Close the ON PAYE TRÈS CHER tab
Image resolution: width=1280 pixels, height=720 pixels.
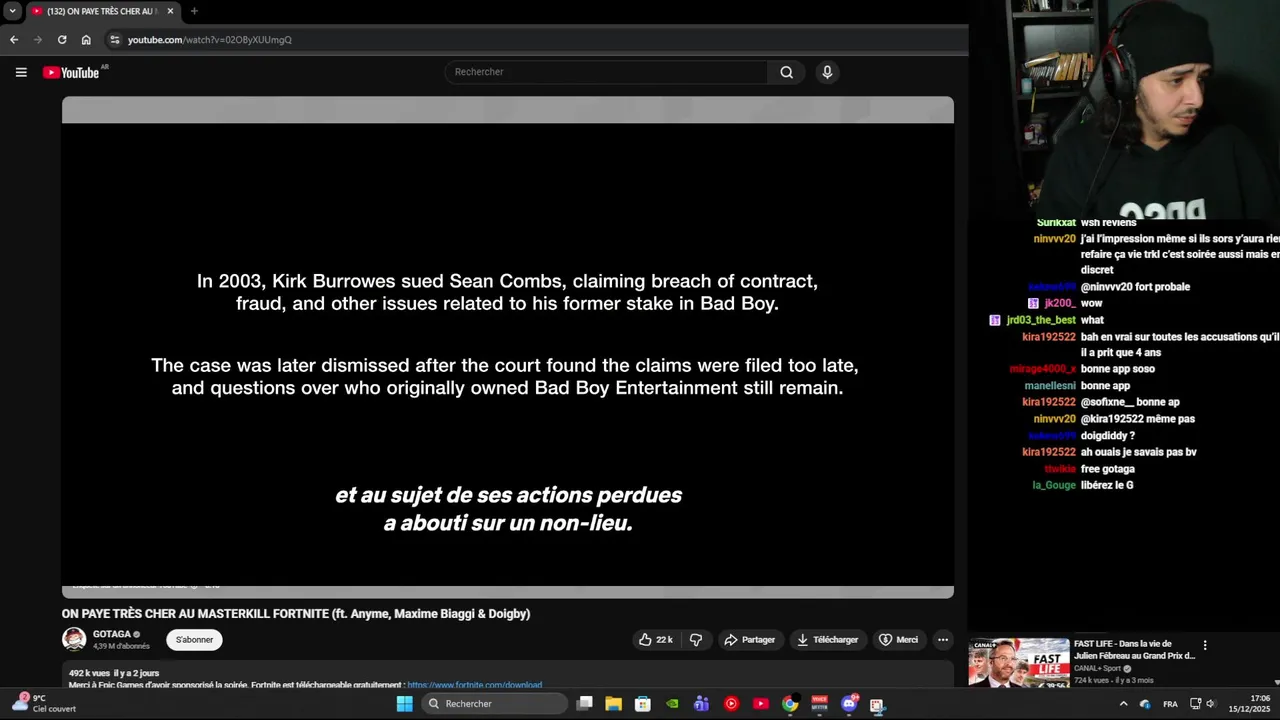click(x=170, y=11)
